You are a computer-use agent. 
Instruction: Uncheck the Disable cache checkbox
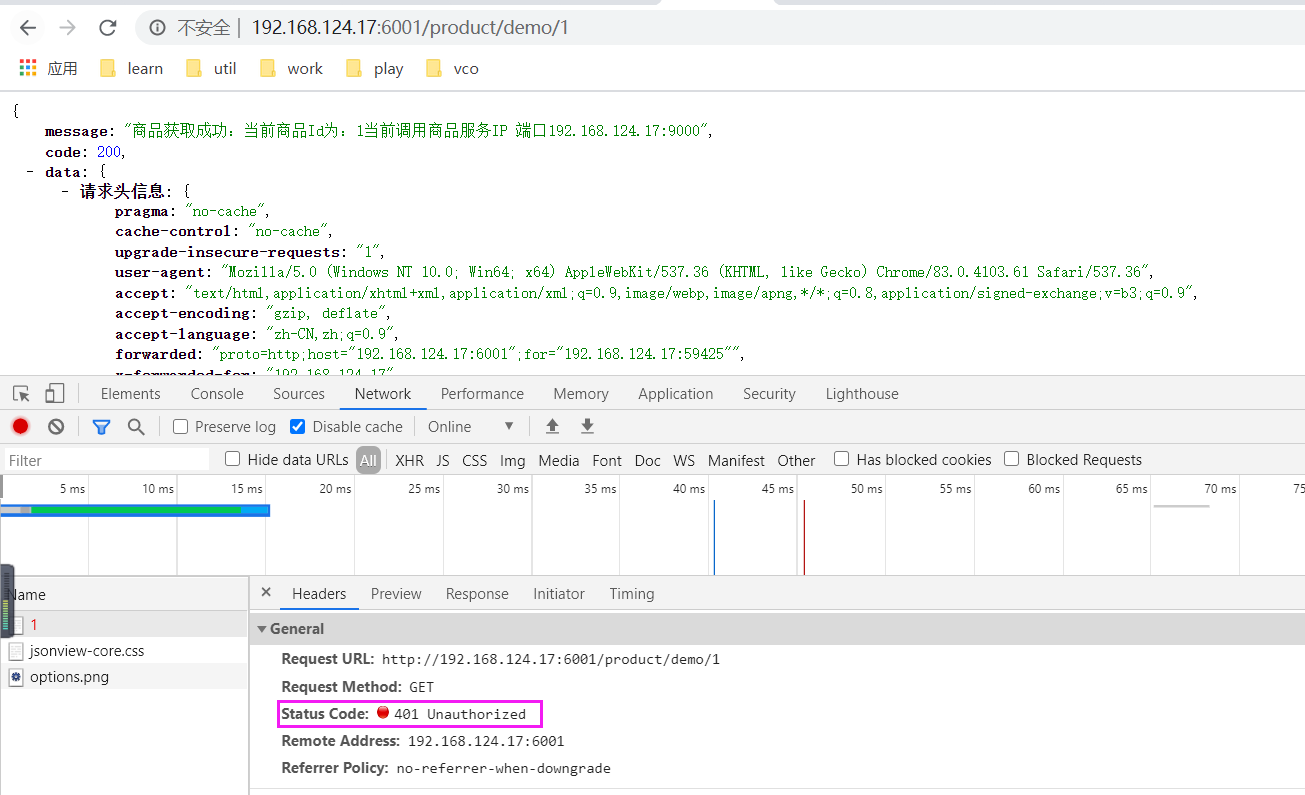click(297, 426)
